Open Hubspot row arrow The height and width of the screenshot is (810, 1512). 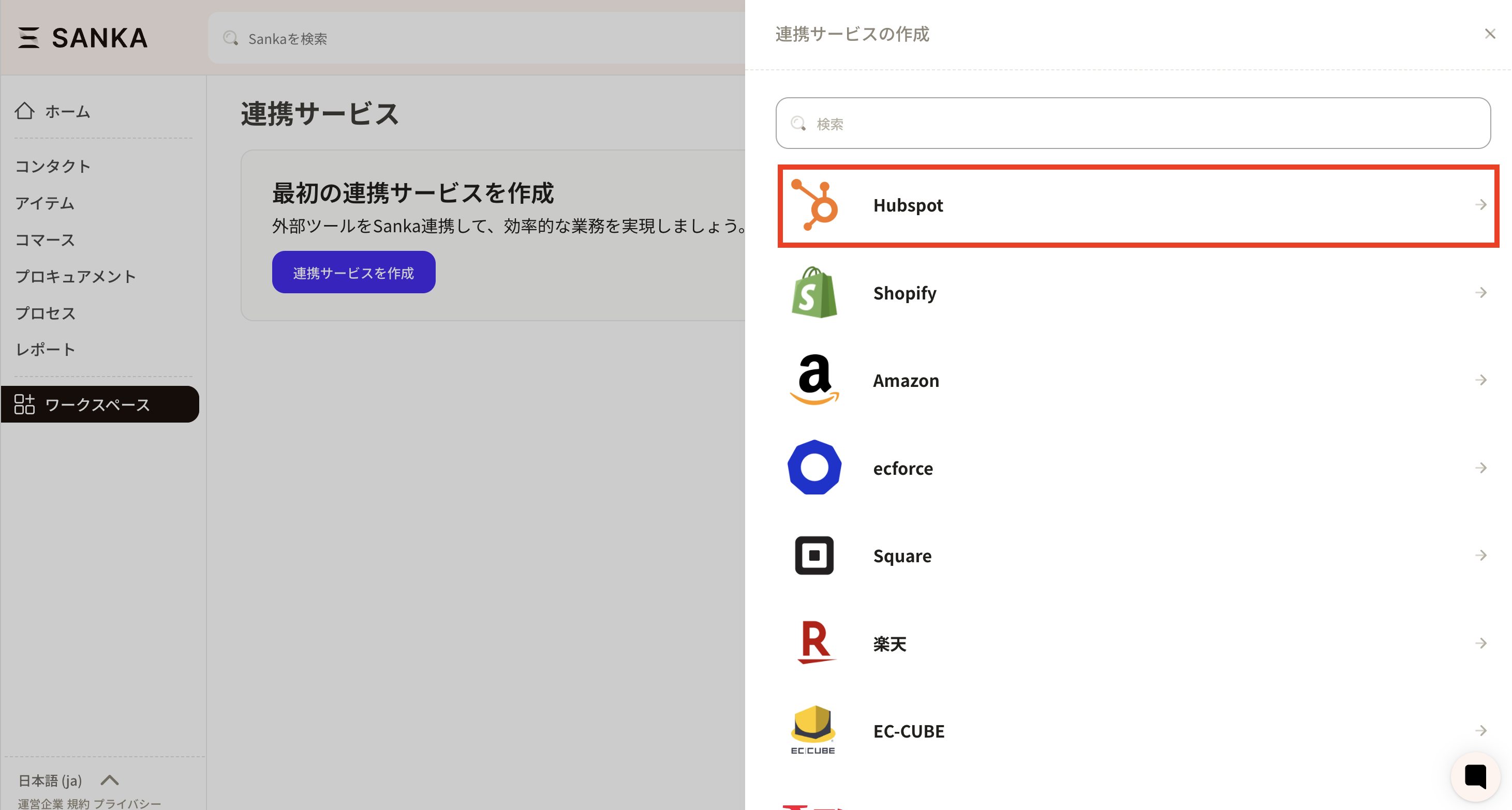coord(1481,205)
